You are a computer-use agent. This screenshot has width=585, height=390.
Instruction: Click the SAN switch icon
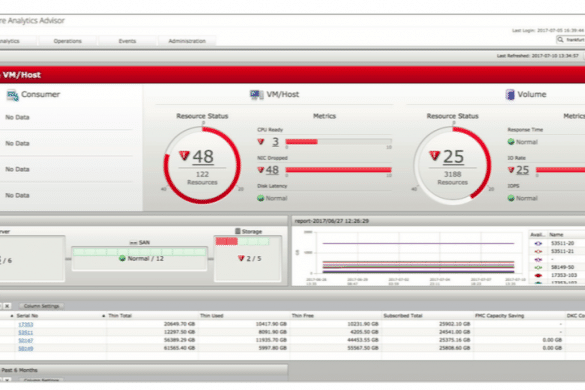click(x=132, y=243)
